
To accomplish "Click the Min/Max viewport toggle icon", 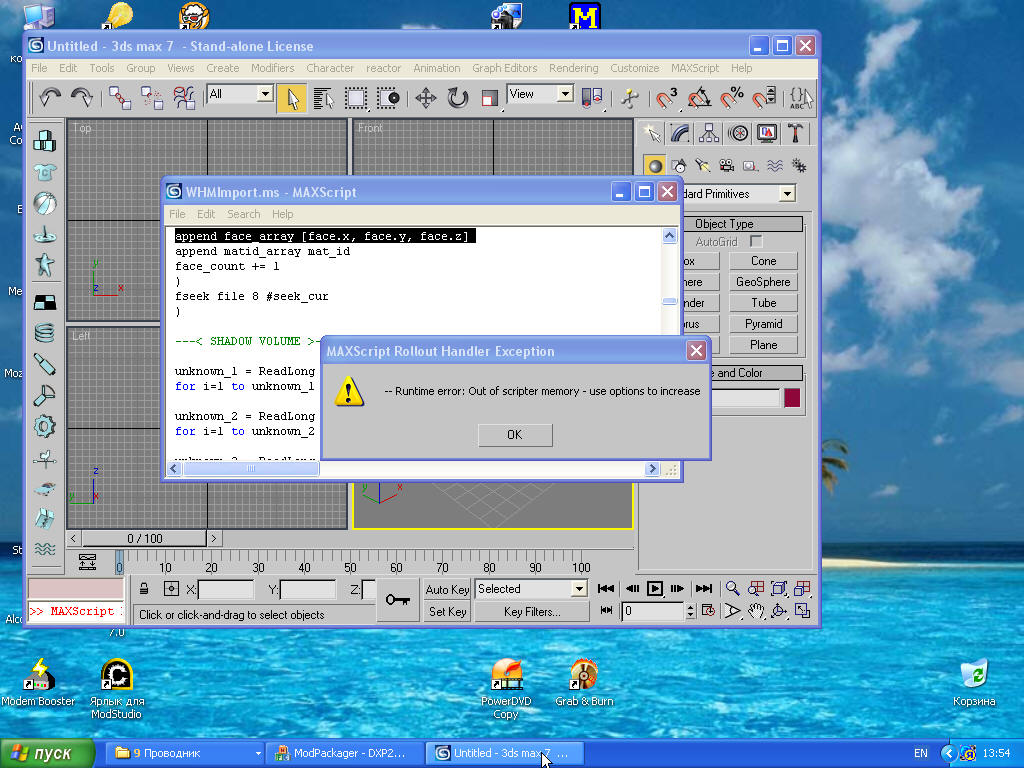I will (802, 611).
